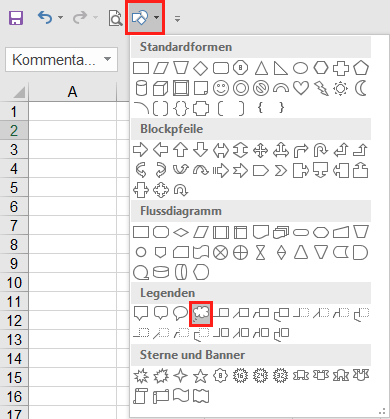The width and height of the screenshot is (390, 419).
Task: Select the flowchart decision diamond
Action: pyautogui.click(x=181, y=232)
